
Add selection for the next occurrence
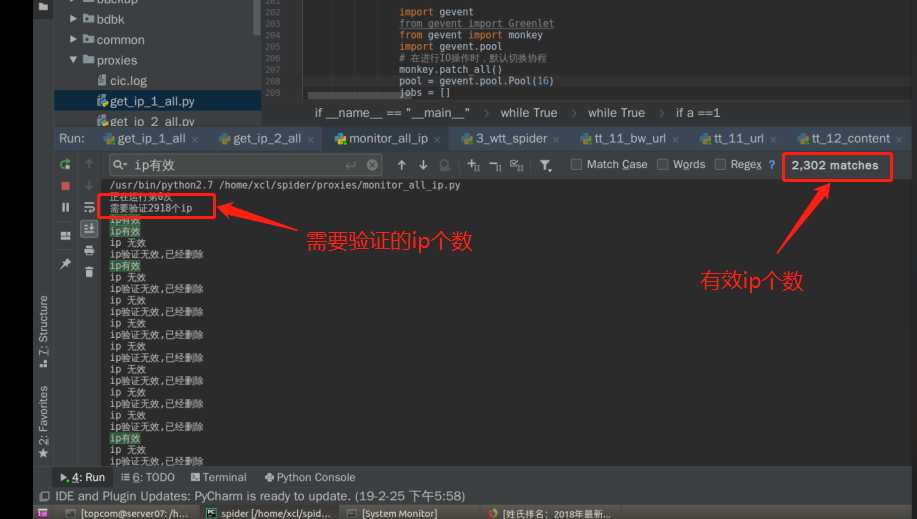tap(473, 165)
